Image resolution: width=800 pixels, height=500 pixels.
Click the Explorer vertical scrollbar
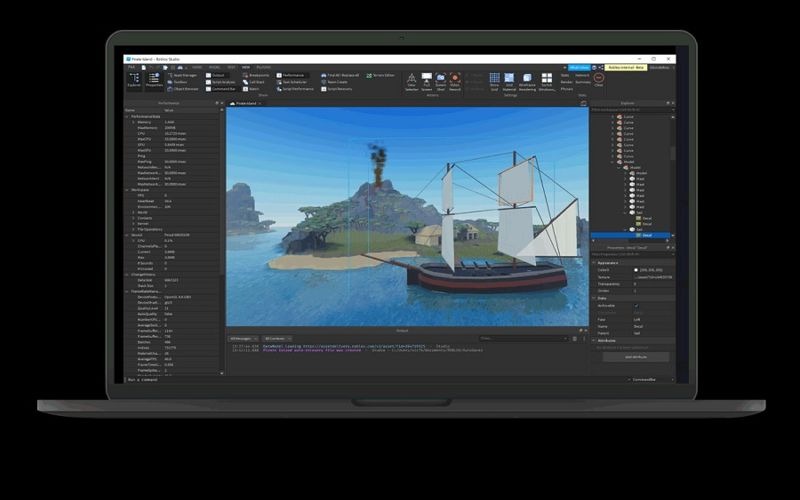pos(673,153)
